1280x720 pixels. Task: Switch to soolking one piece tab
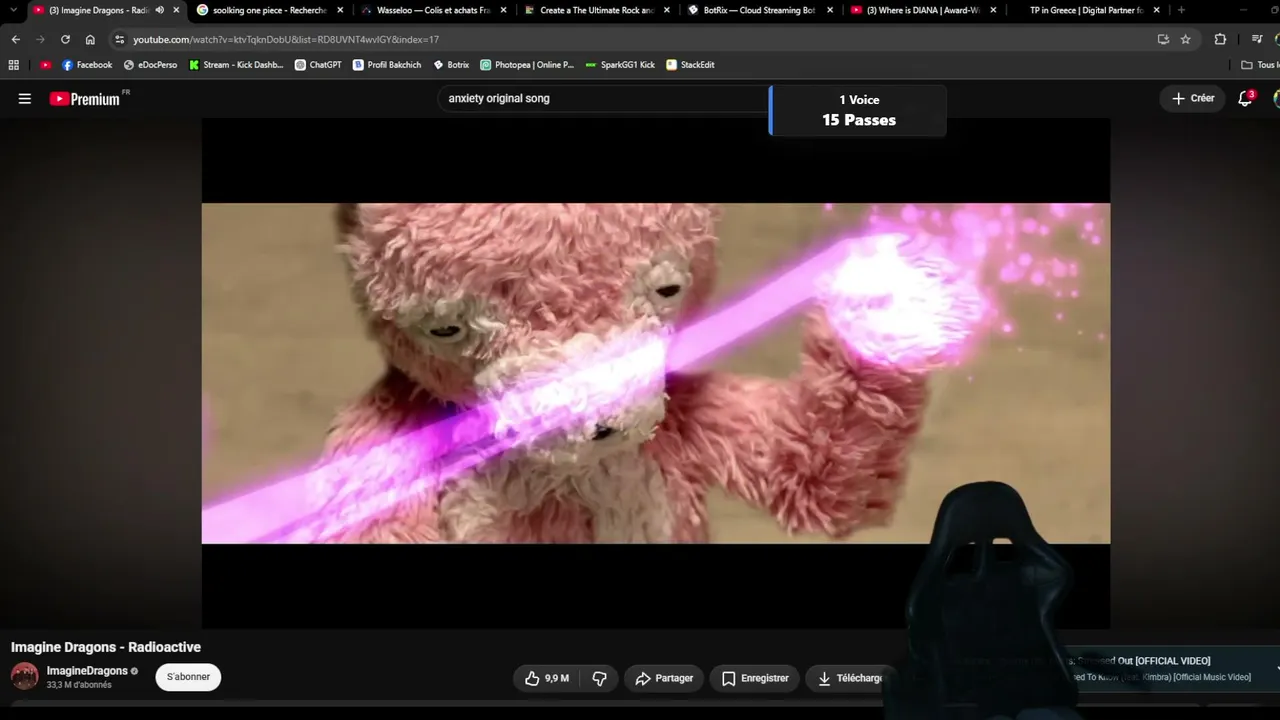coord(270,10)
